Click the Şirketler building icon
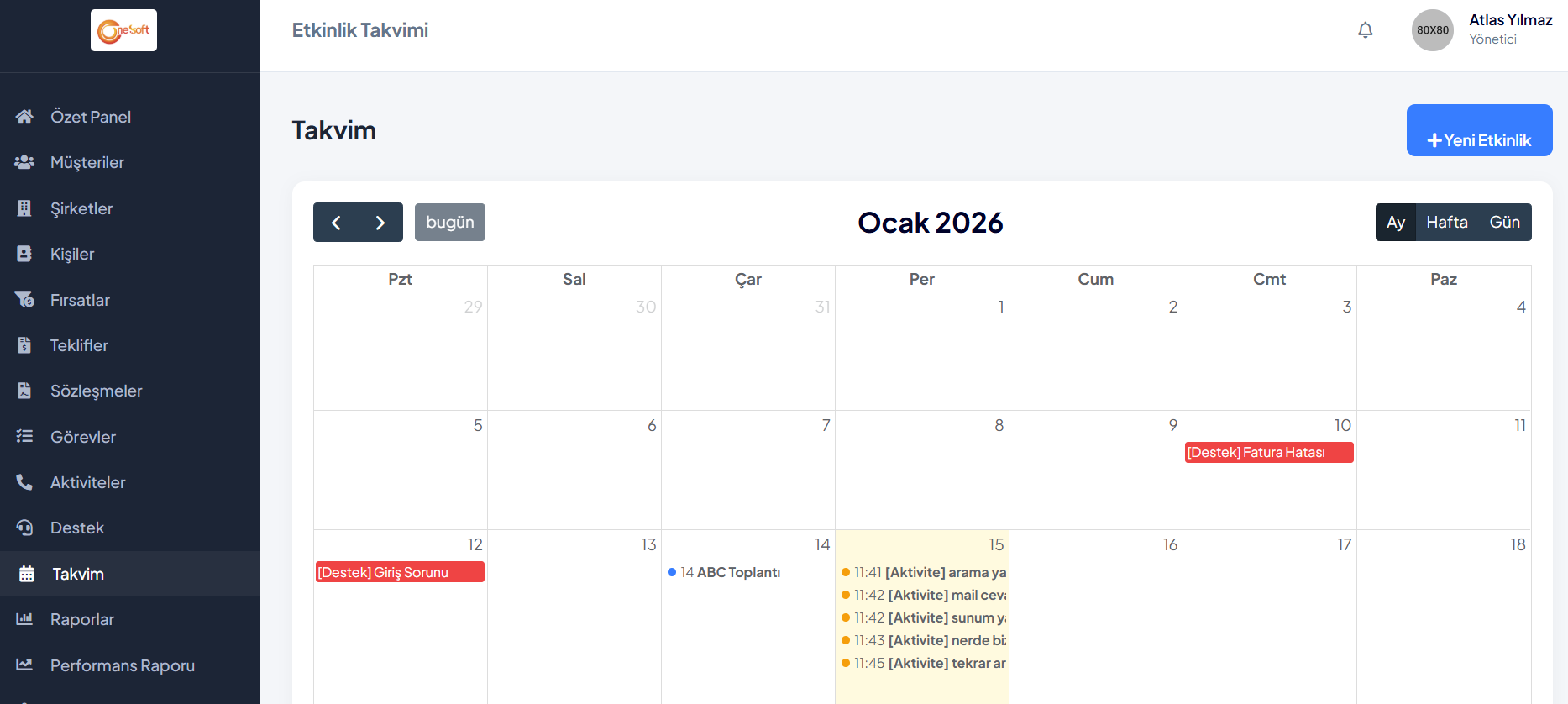 (x=25, y=208)
